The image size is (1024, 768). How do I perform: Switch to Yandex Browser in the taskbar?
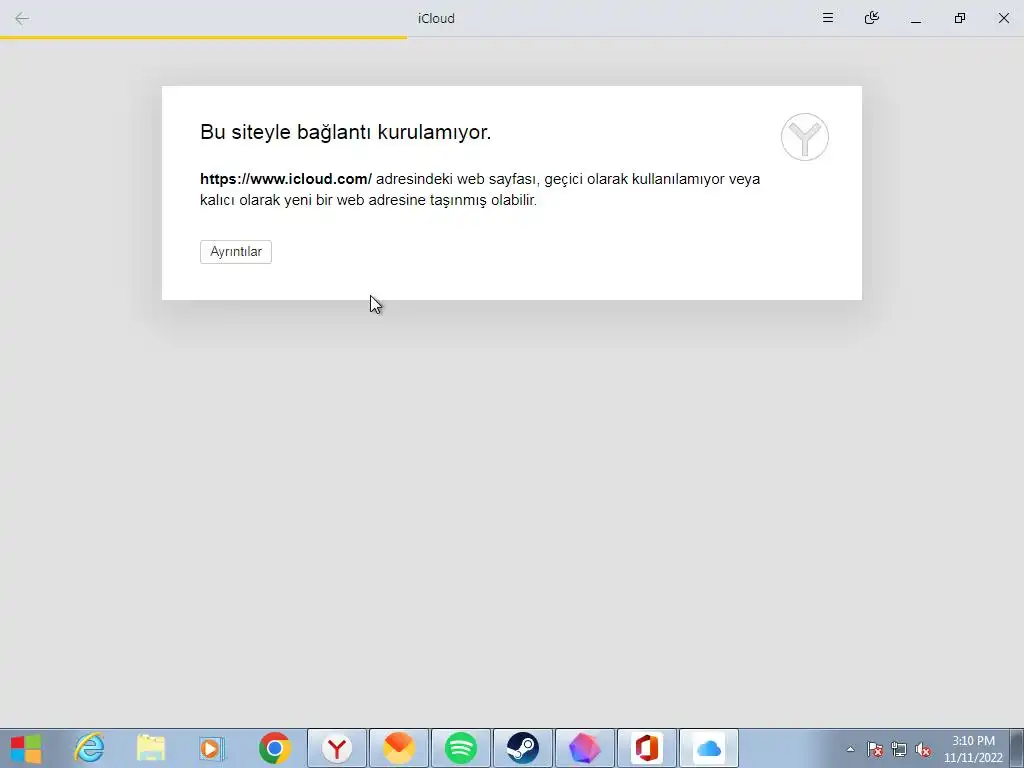337,748
